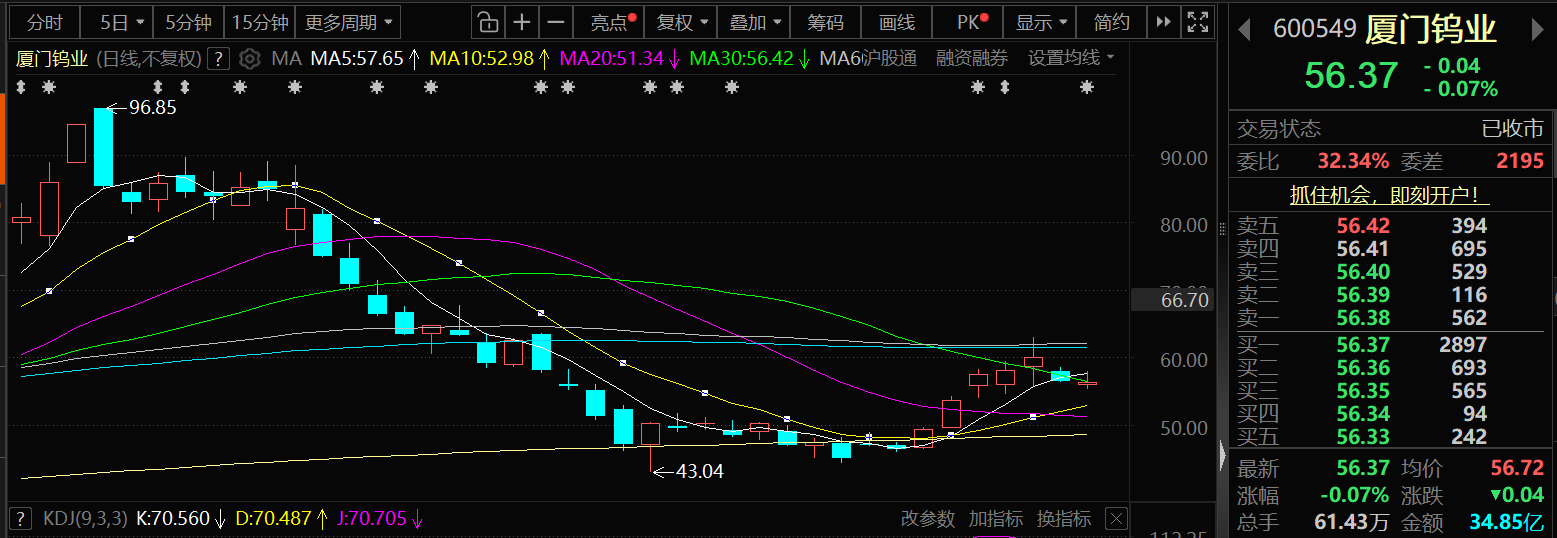Select the 卖一 ask row at 56.38
1557x538 pixels.
(1391, 318)
